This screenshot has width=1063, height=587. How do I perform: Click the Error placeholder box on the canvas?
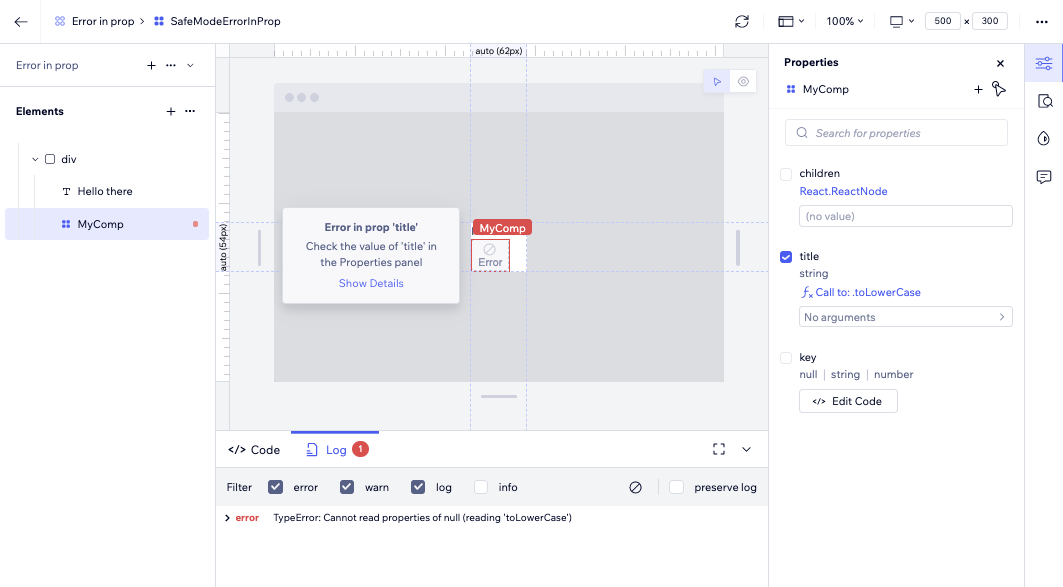490,256
